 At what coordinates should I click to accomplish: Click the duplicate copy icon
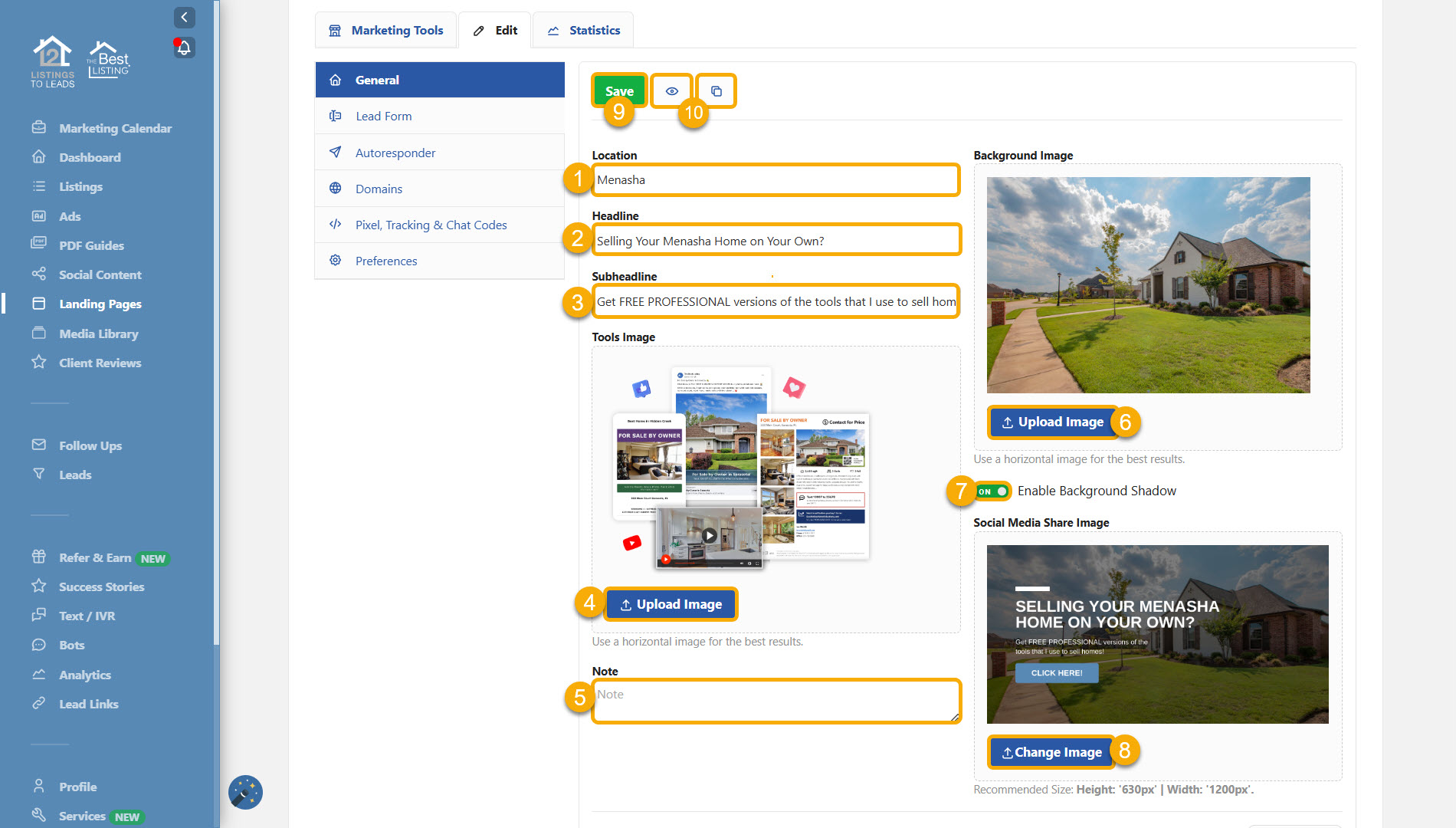pos(716,91)
